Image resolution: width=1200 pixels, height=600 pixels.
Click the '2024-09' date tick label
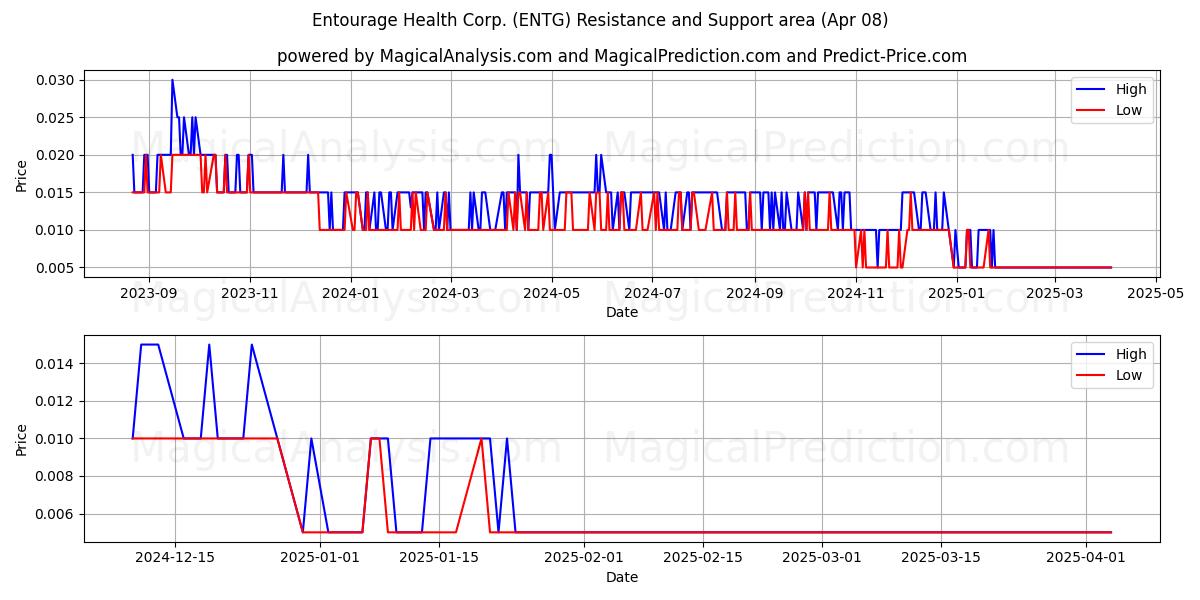754,293
